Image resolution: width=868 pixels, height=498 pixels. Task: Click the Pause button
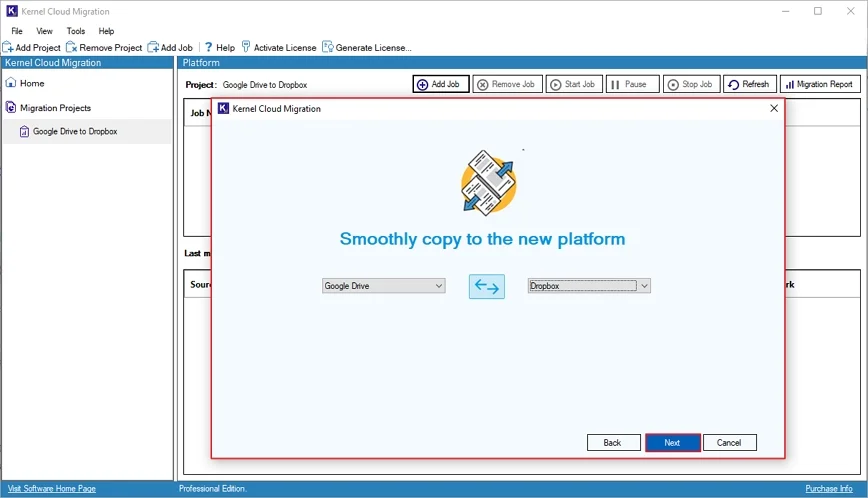(633, 84)
